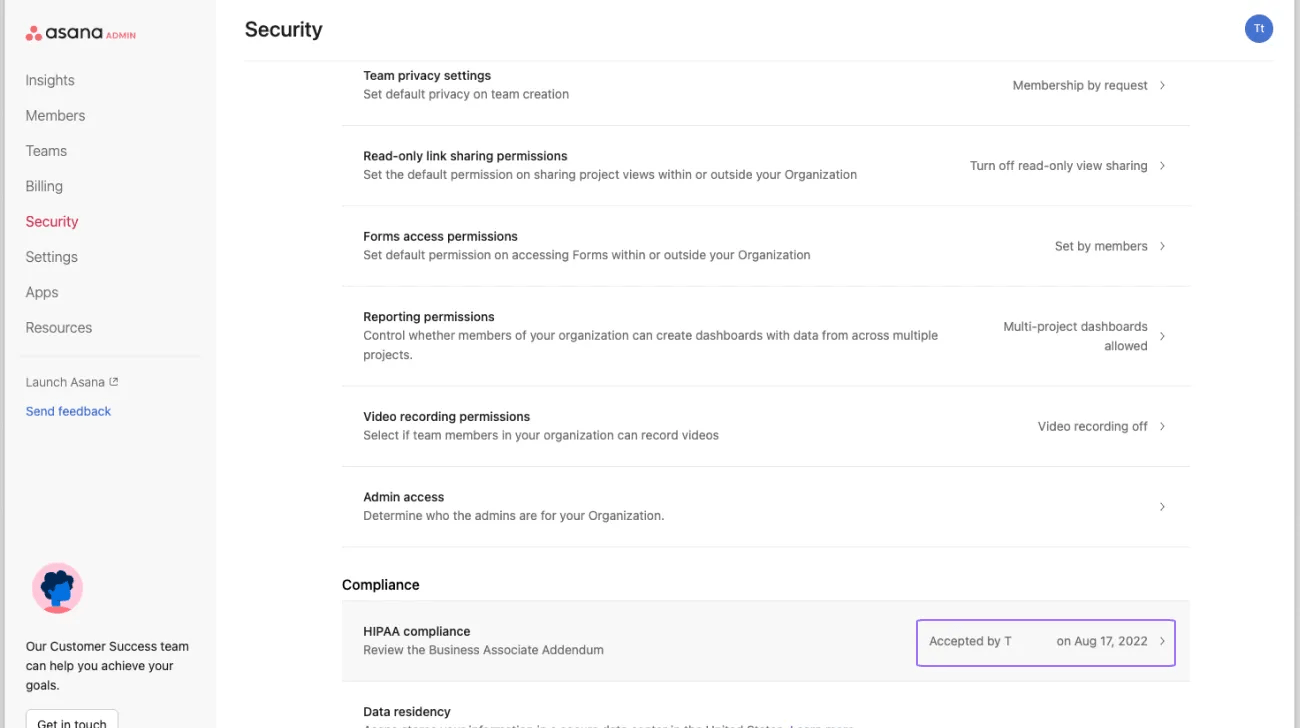Open Resources in the sidebar
This screenshot has height=728, width=1300.
click(x=58, y=328)
